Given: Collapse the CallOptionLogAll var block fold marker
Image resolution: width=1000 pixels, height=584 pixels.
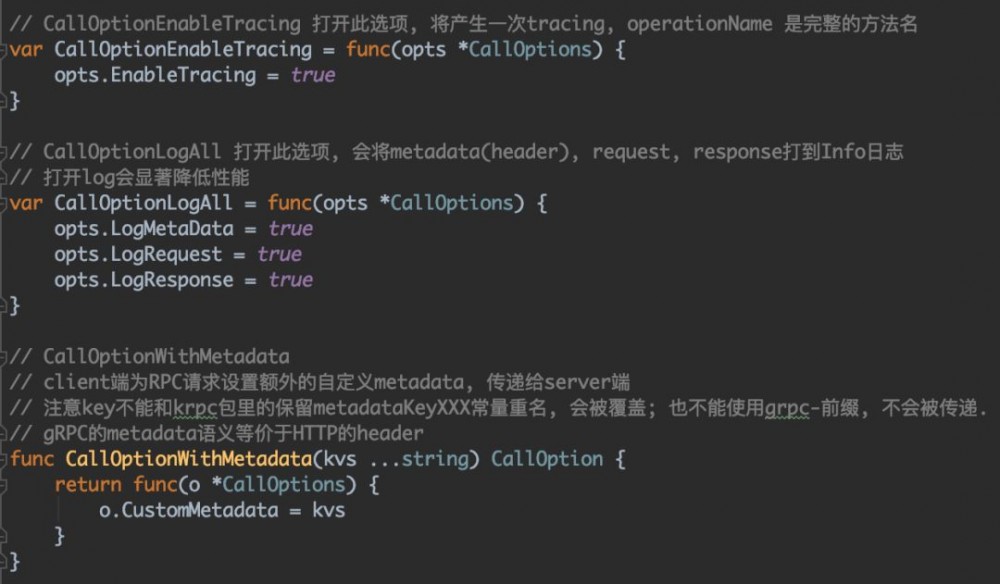Looking at the screenshot, I should tap(5, 203).
